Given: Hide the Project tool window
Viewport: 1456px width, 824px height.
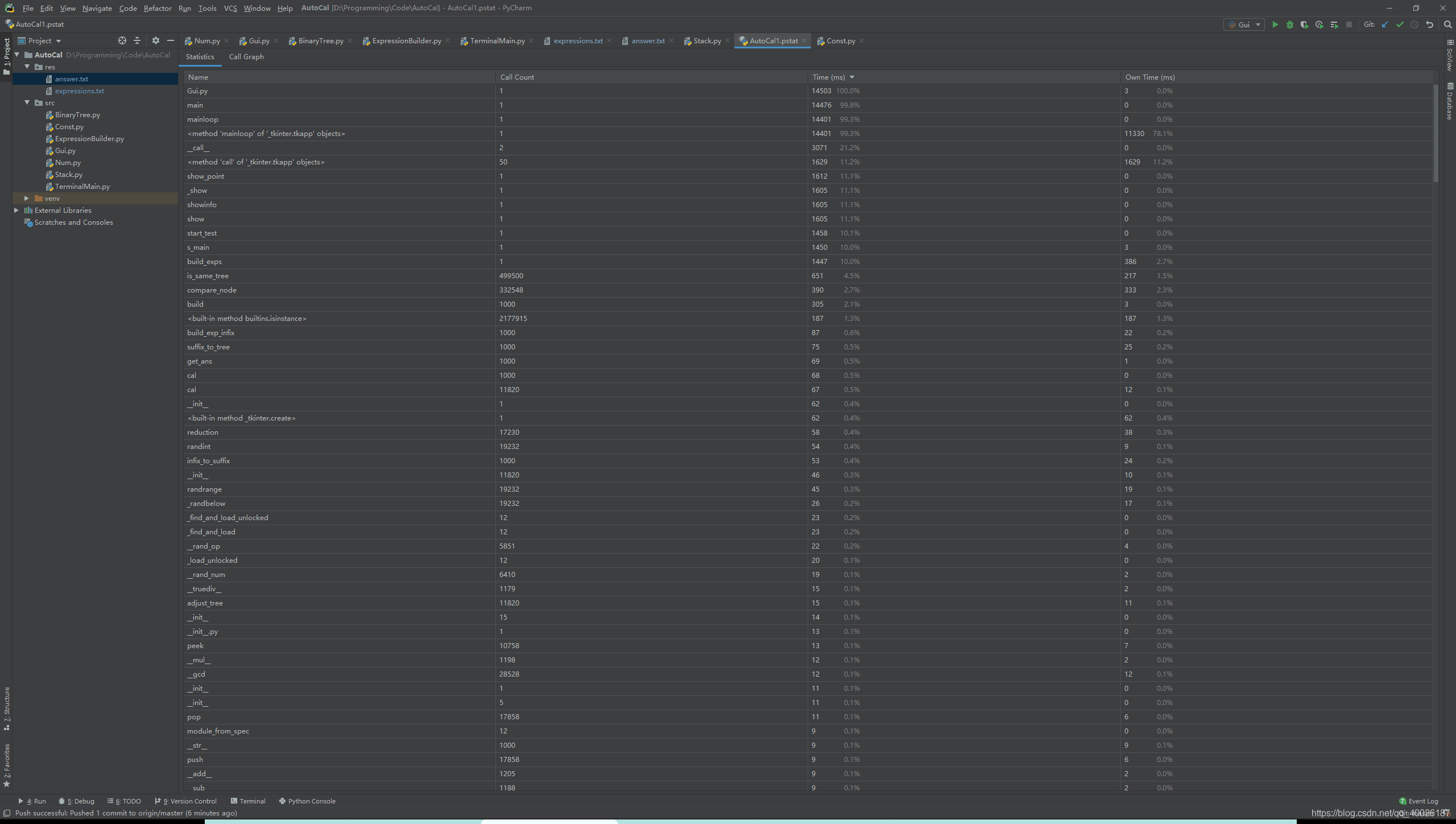Looking at the screenshot, I should coord(170,40).
